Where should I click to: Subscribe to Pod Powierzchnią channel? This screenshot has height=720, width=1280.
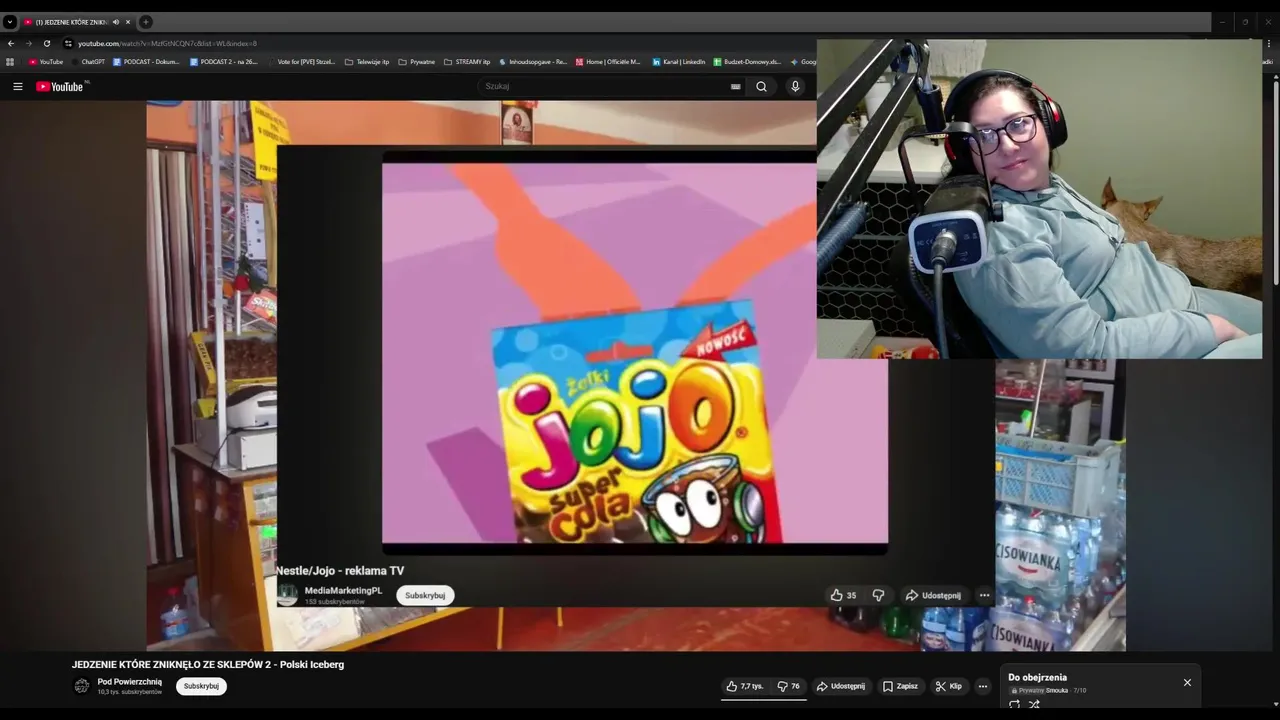click(x=201, y=686)
